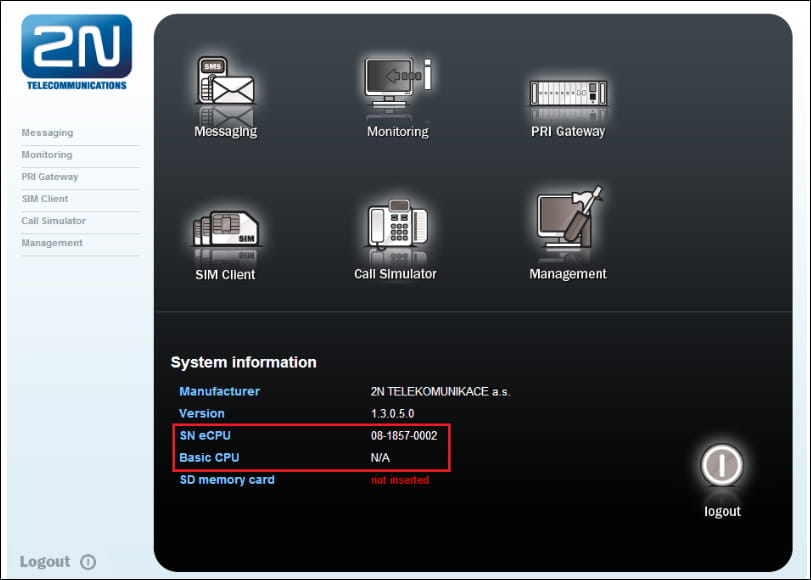Click the SD memory card label
Image resolution: width=811 pixels, height=580 pixels.
pyautogui.click(x=227, y=480)
